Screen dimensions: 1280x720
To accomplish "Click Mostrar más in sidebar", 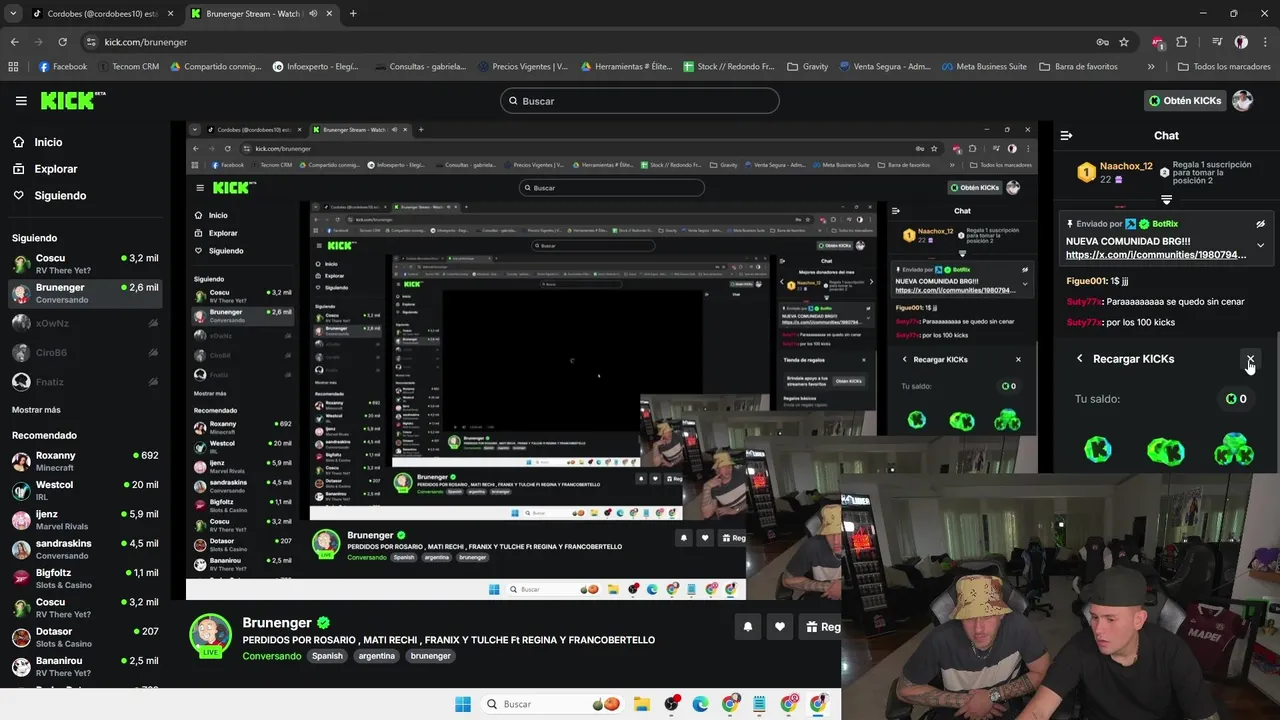I will click(36, 410).
